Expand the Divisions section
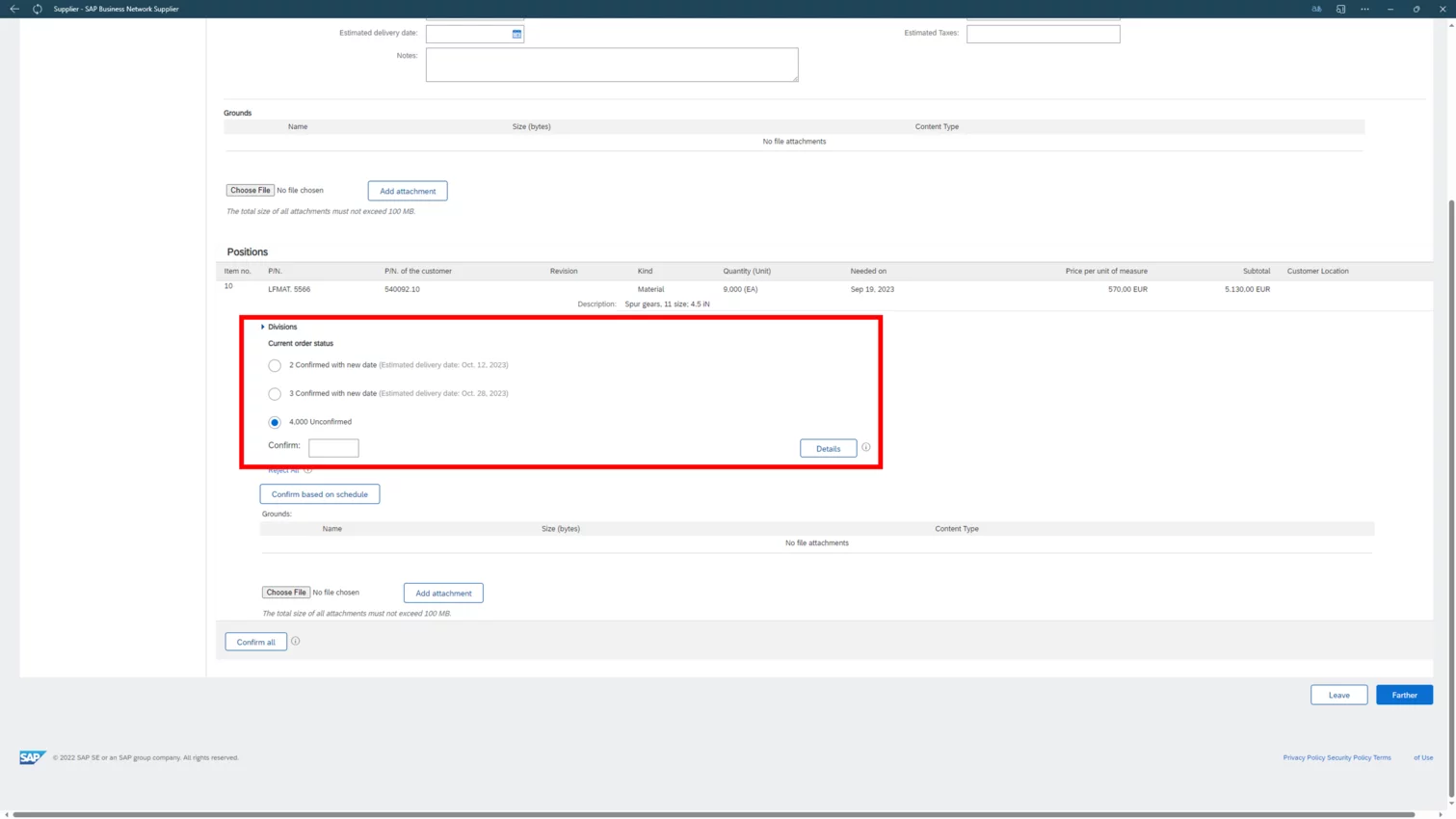 click(x=263, y=327)
